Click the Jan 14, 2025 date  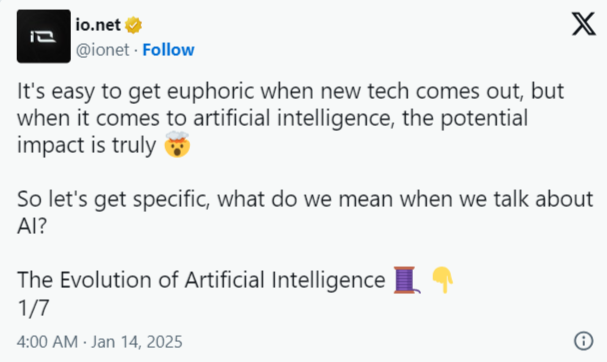click(137, 342)
